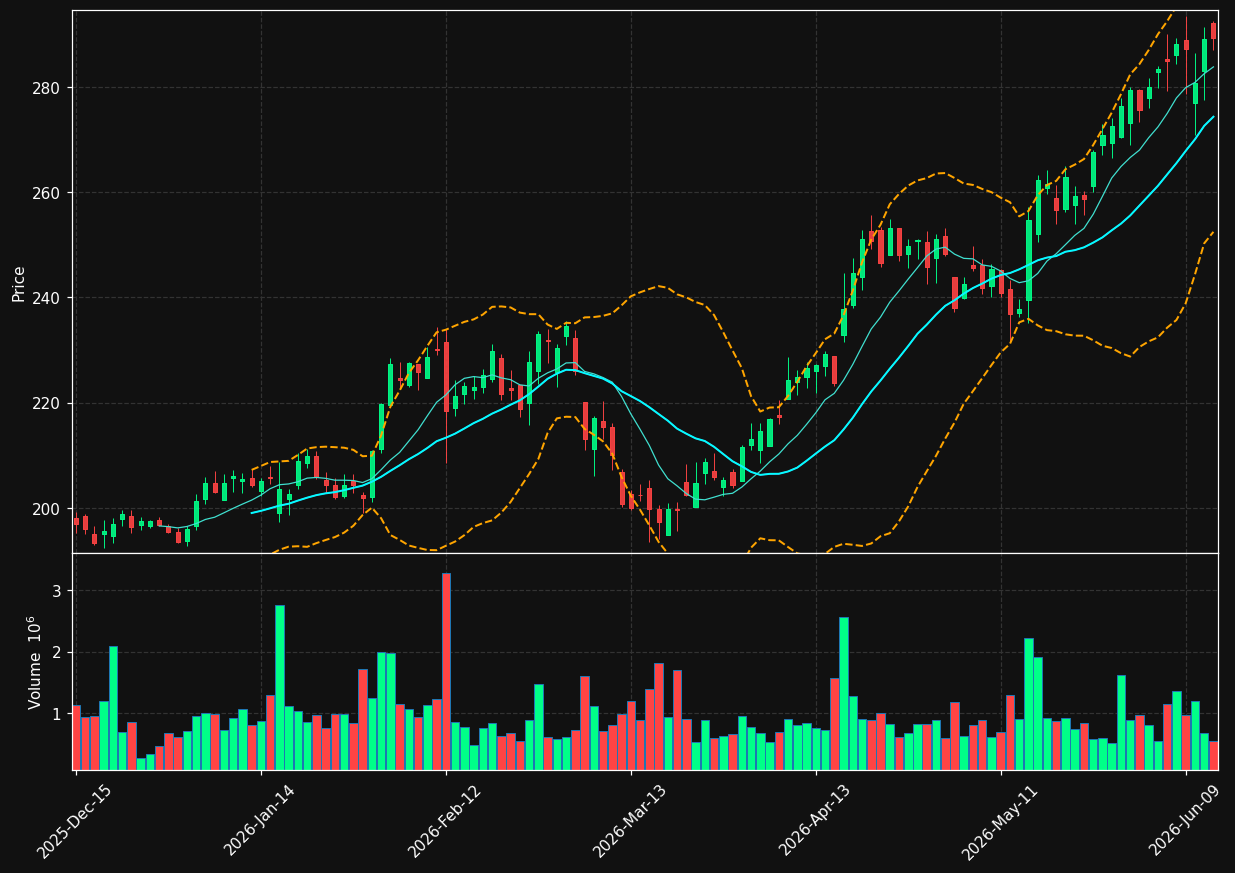Image resolution: width=1235 pixels, height=873 pixels.
Task: Select the 2026-Jan-14 date label
Action: point(260,820)
